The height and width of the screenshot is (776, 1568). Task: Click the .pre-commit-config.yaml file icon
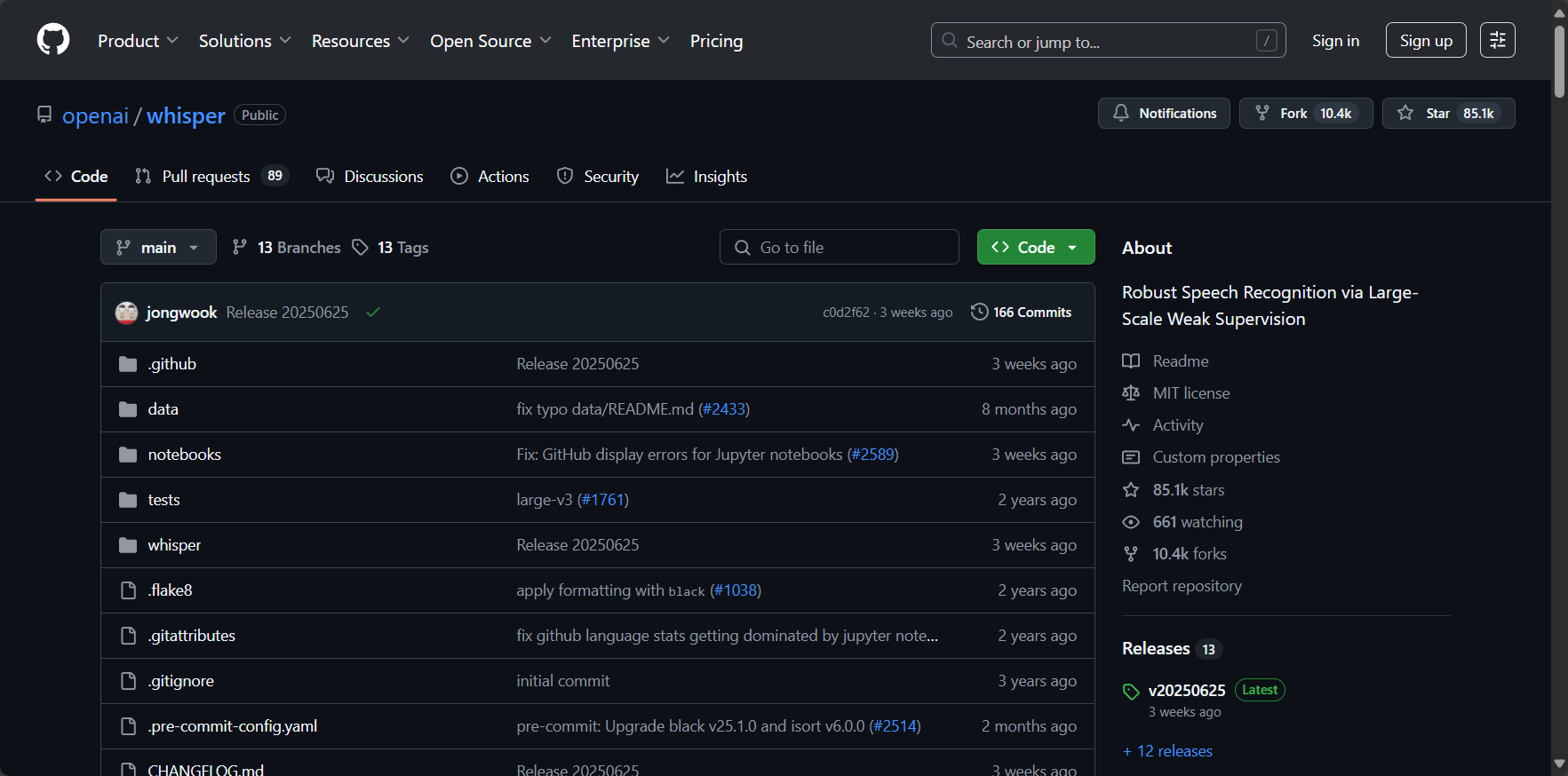coord(128,726)
